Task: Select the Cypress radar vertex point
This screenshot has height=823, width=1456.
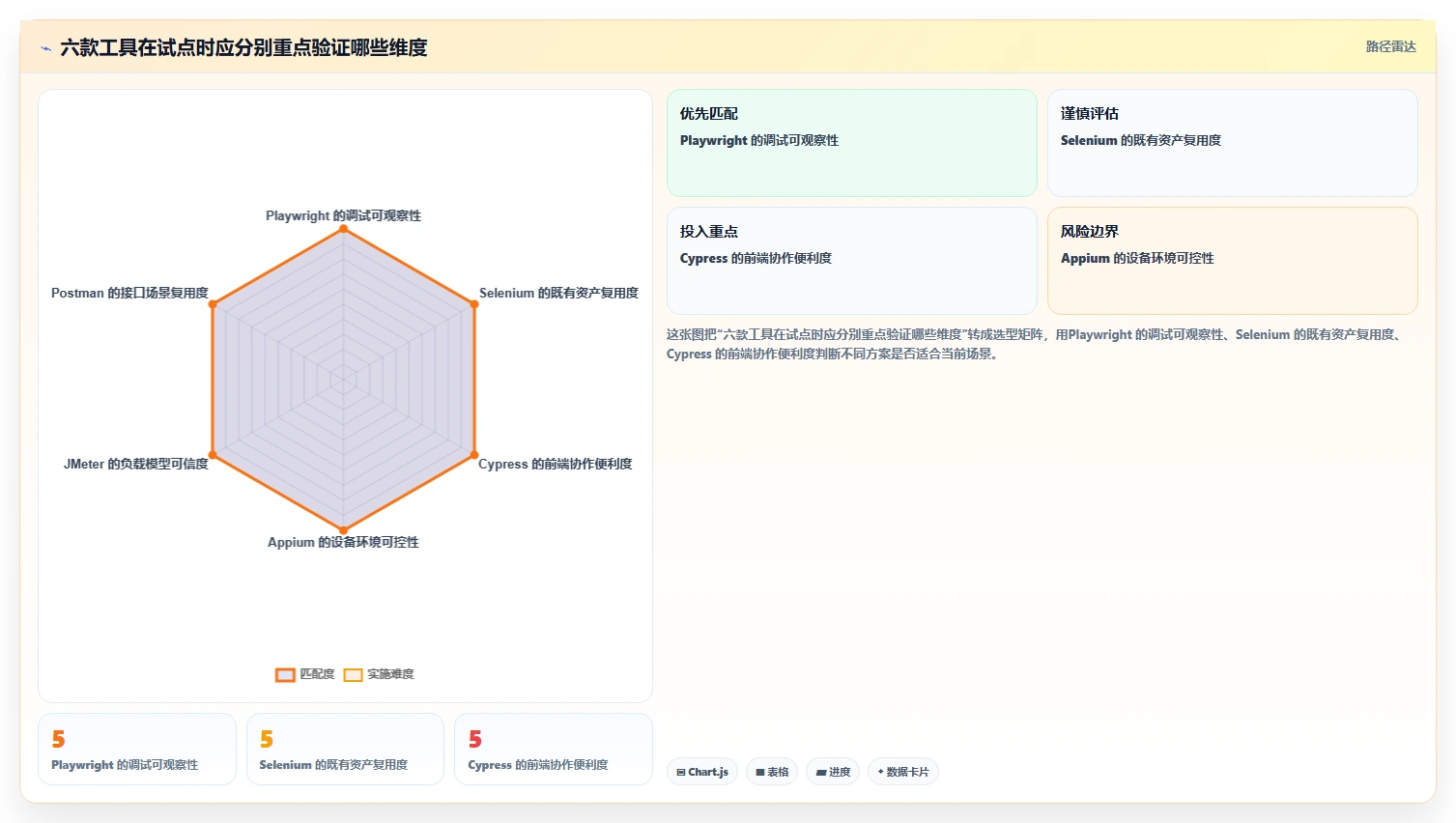Action: [474, 455]
